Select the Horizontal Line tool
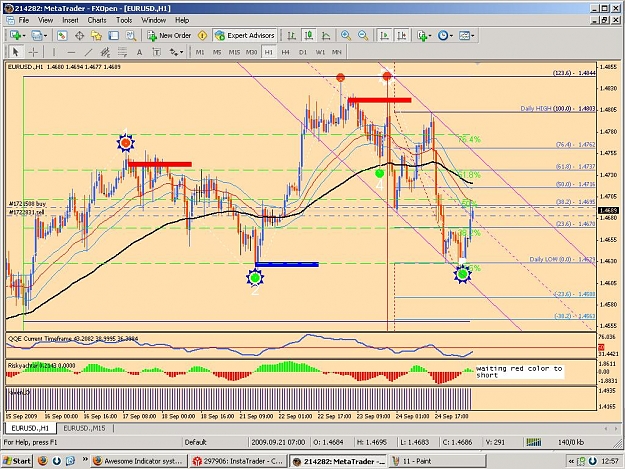The image size is (625, 469). point(71,52)
